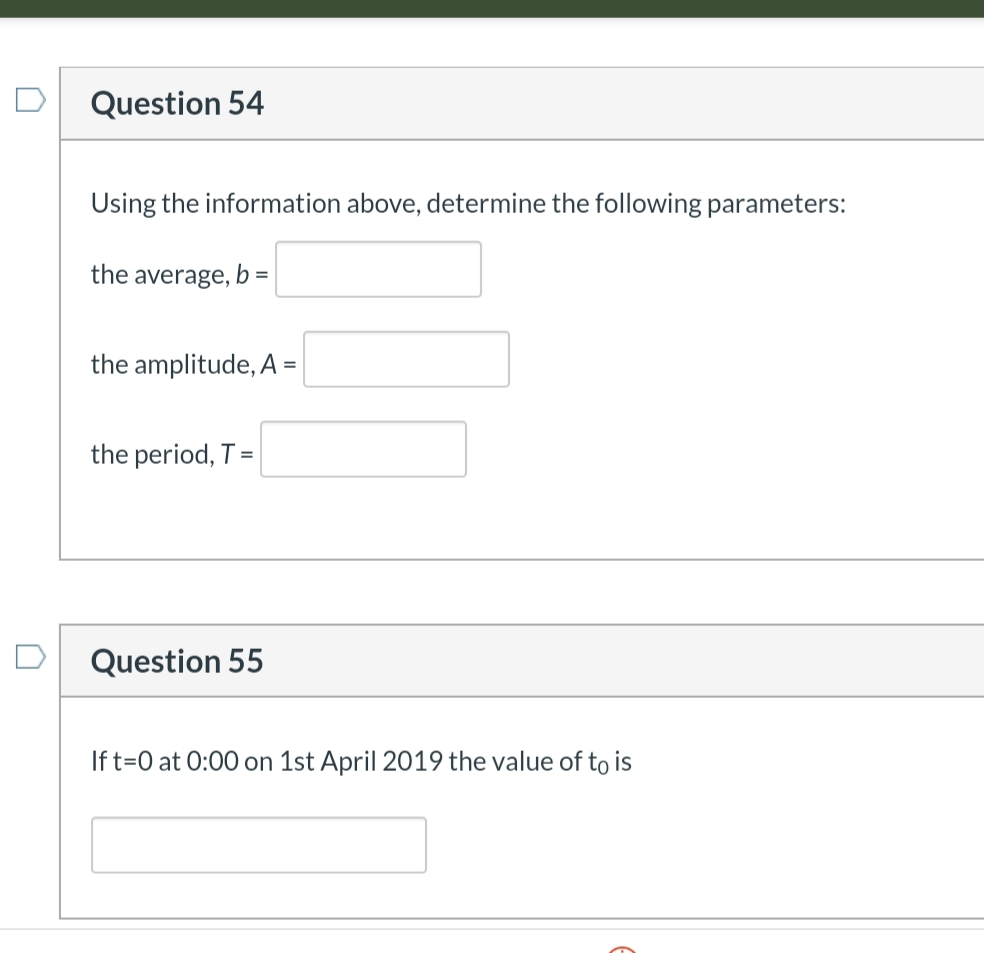Click the amplitude A answer field
Image resolution: width=984 pixels, height=953 pixels.
pyautogui.click(x=406, y=359)
